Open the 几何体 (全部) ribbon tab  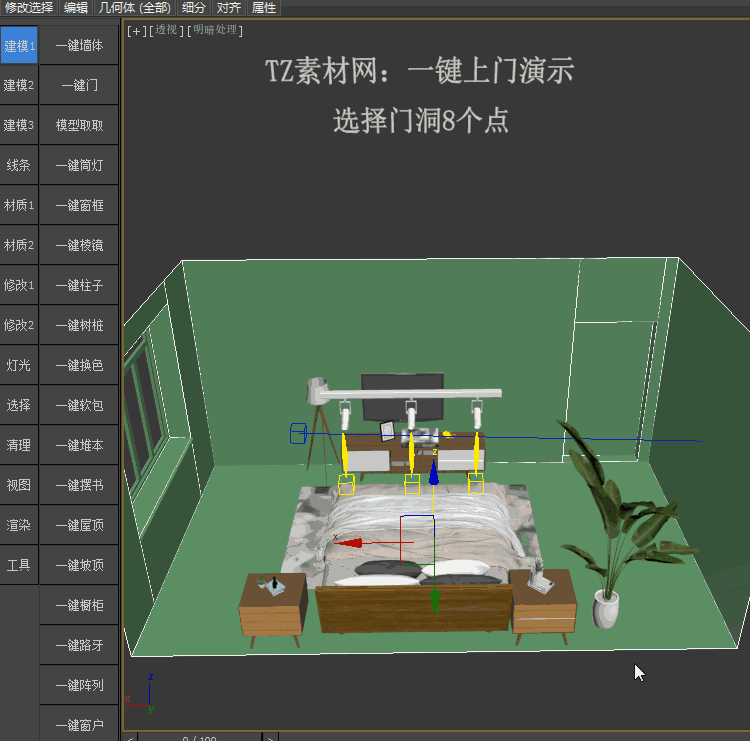click(134, 8)
